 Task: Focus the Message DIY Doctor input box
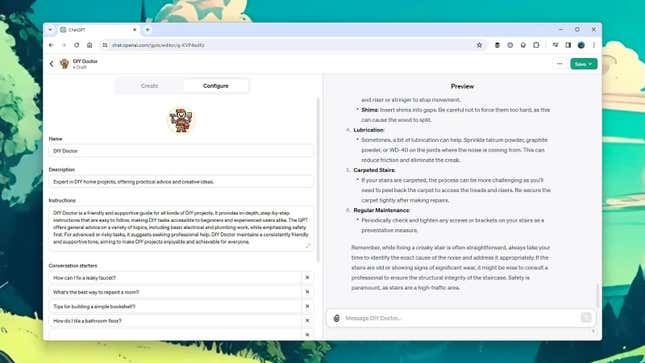pos(461,318)
